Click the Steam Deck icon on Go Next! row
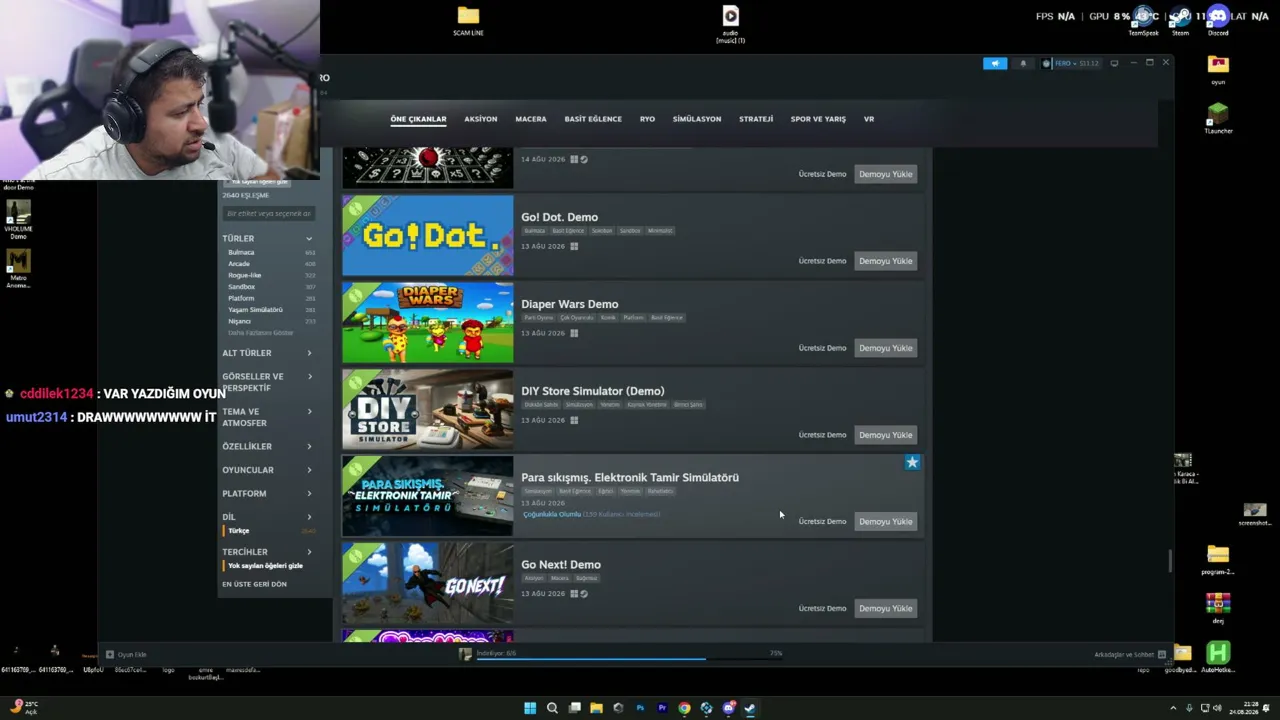The image size is (1280, 720). (x=584, y=594)
